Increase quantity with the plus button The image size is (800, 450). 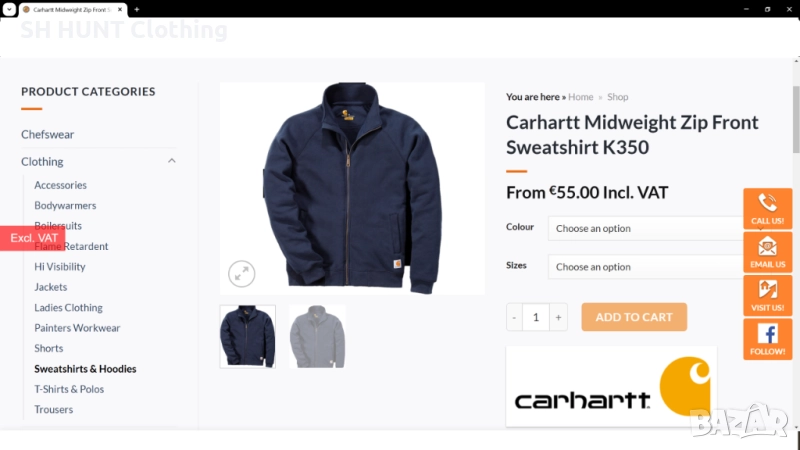[558, 317]
